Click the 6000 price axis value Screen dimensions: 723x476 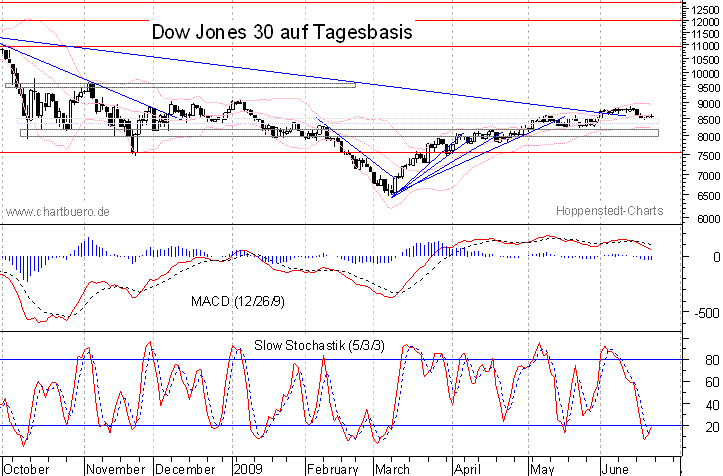coord(708,219)
